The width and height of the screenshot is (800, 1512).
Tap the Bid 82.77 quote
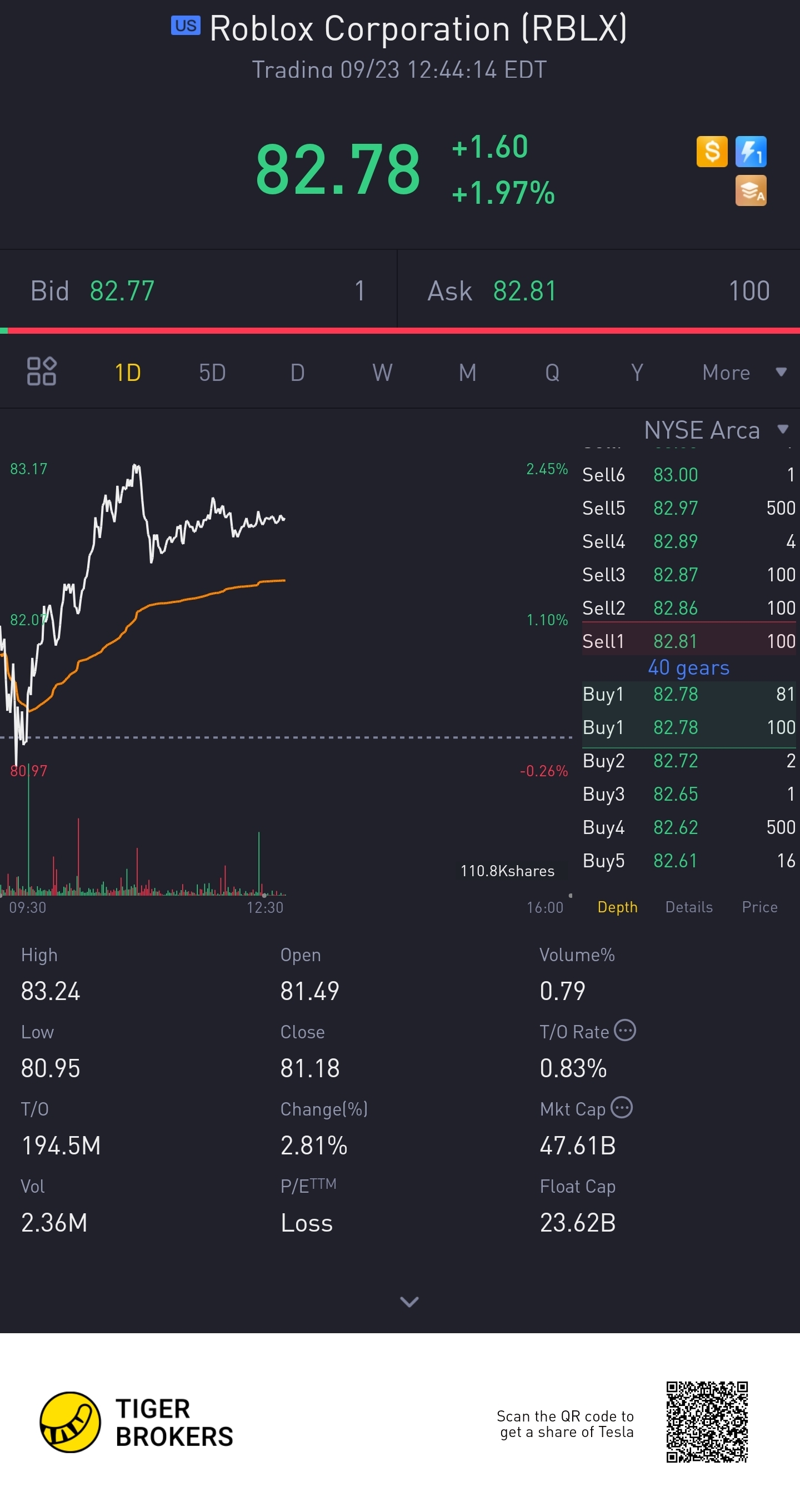coord(198,290)
